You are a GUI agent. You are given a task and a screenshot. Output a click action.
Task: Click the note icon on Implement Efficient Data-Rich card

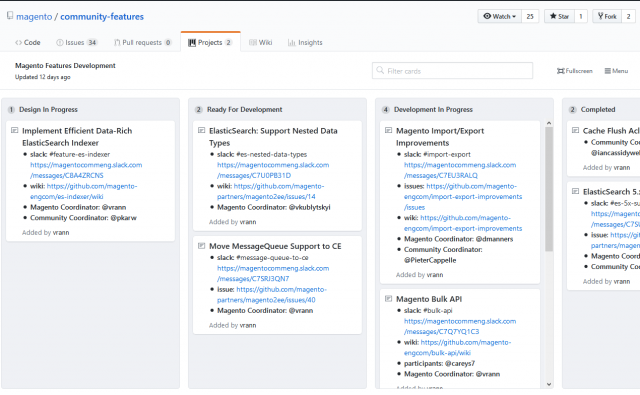click(x=14, y=130)
